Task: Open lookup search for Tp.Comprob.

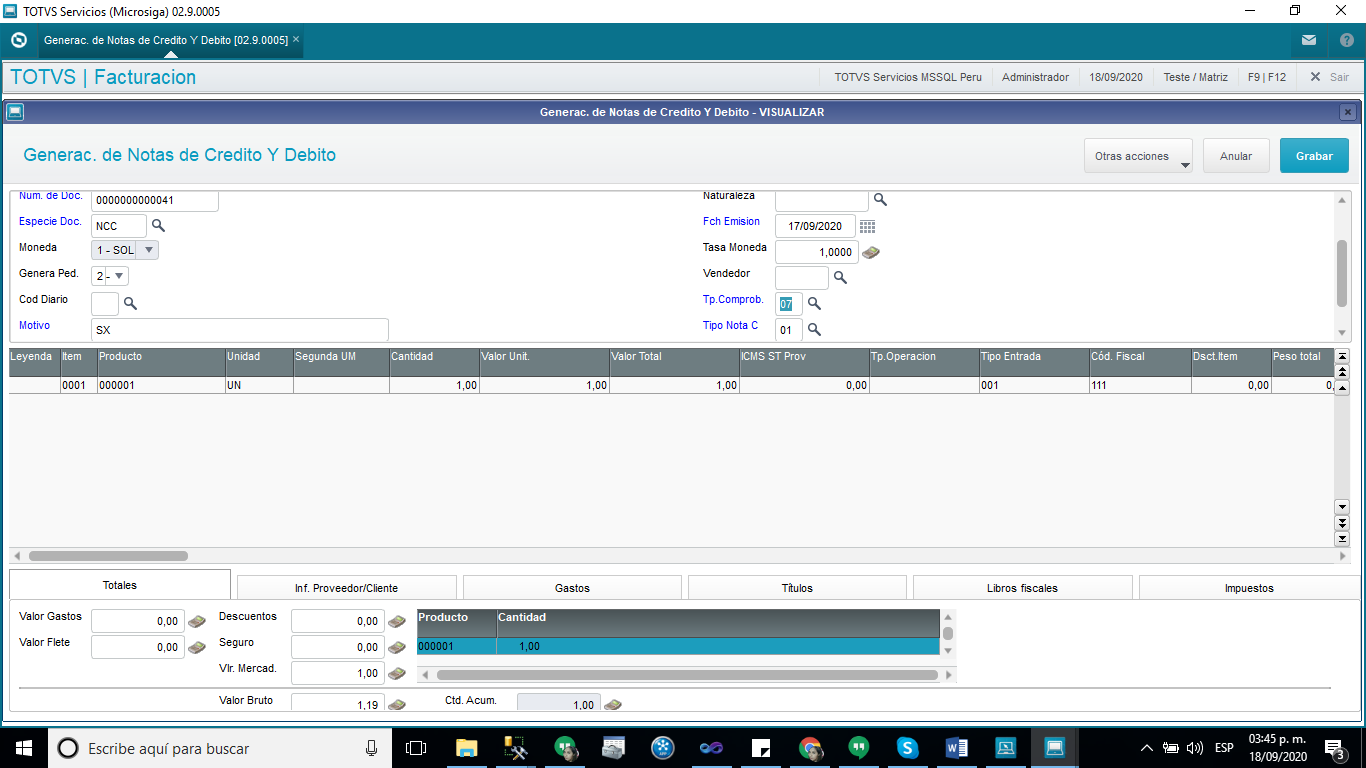Action: [x=814, y=303]
